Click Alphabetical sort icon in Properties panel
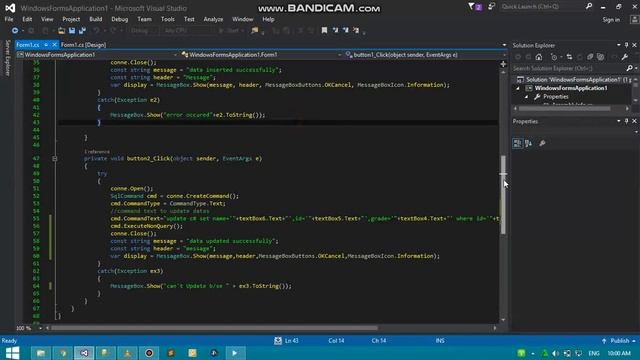640x360 pixels. click(529, 143)
